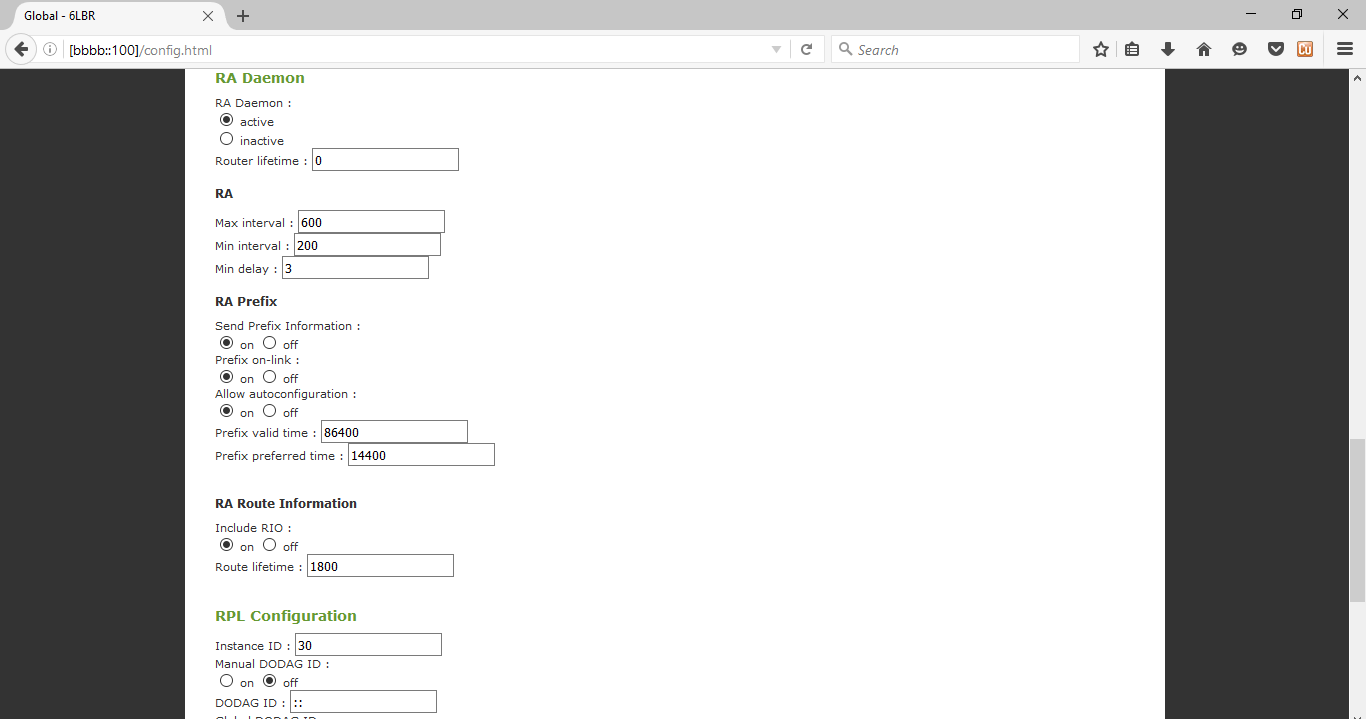Close the Global - 6LBR tab
Image resolution: width=1366 pixels, height=719 pixels.
pos(208,16)
